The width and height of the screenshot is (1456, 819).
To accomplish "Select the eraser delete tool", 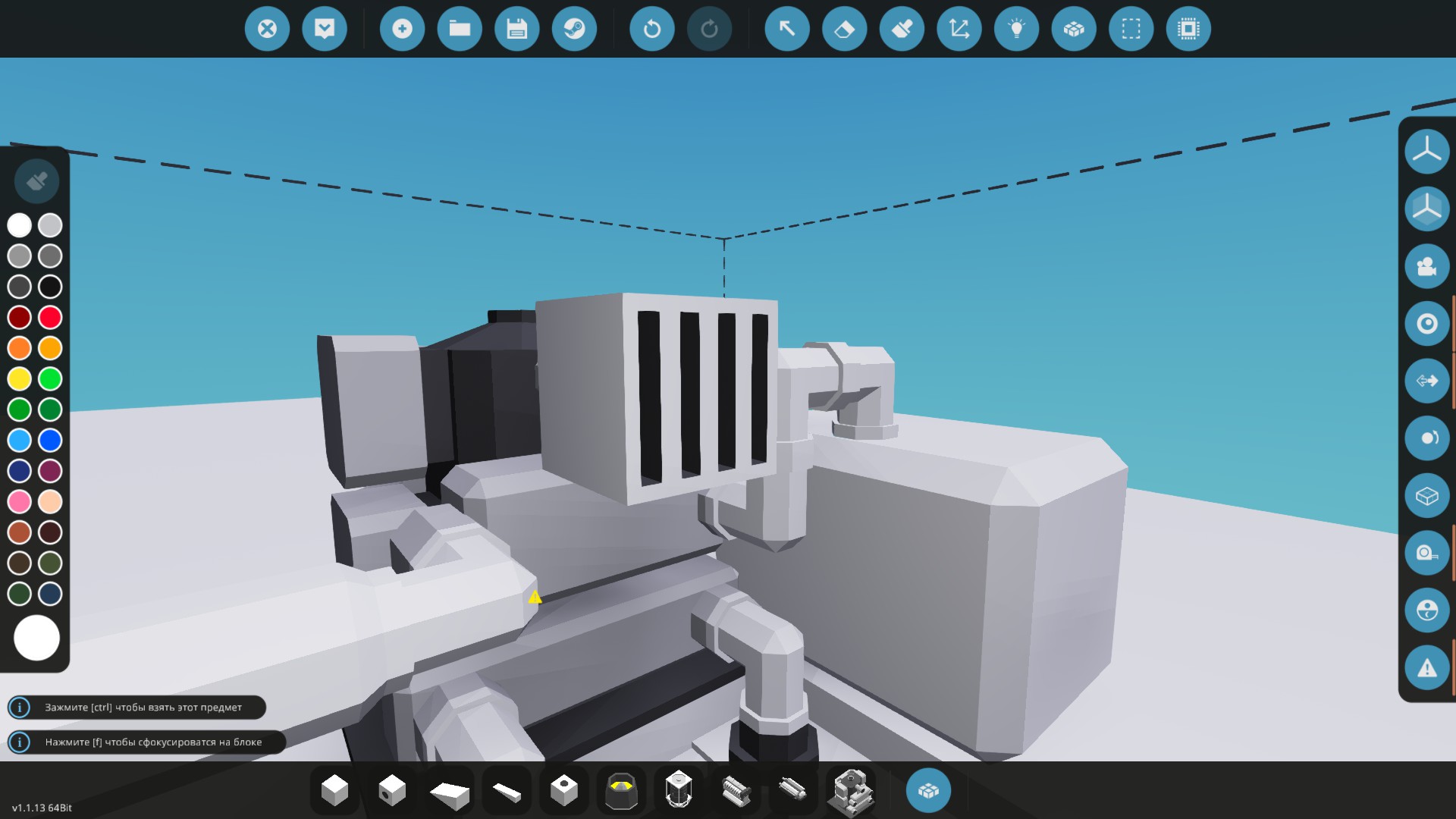I will coord(844,29).
